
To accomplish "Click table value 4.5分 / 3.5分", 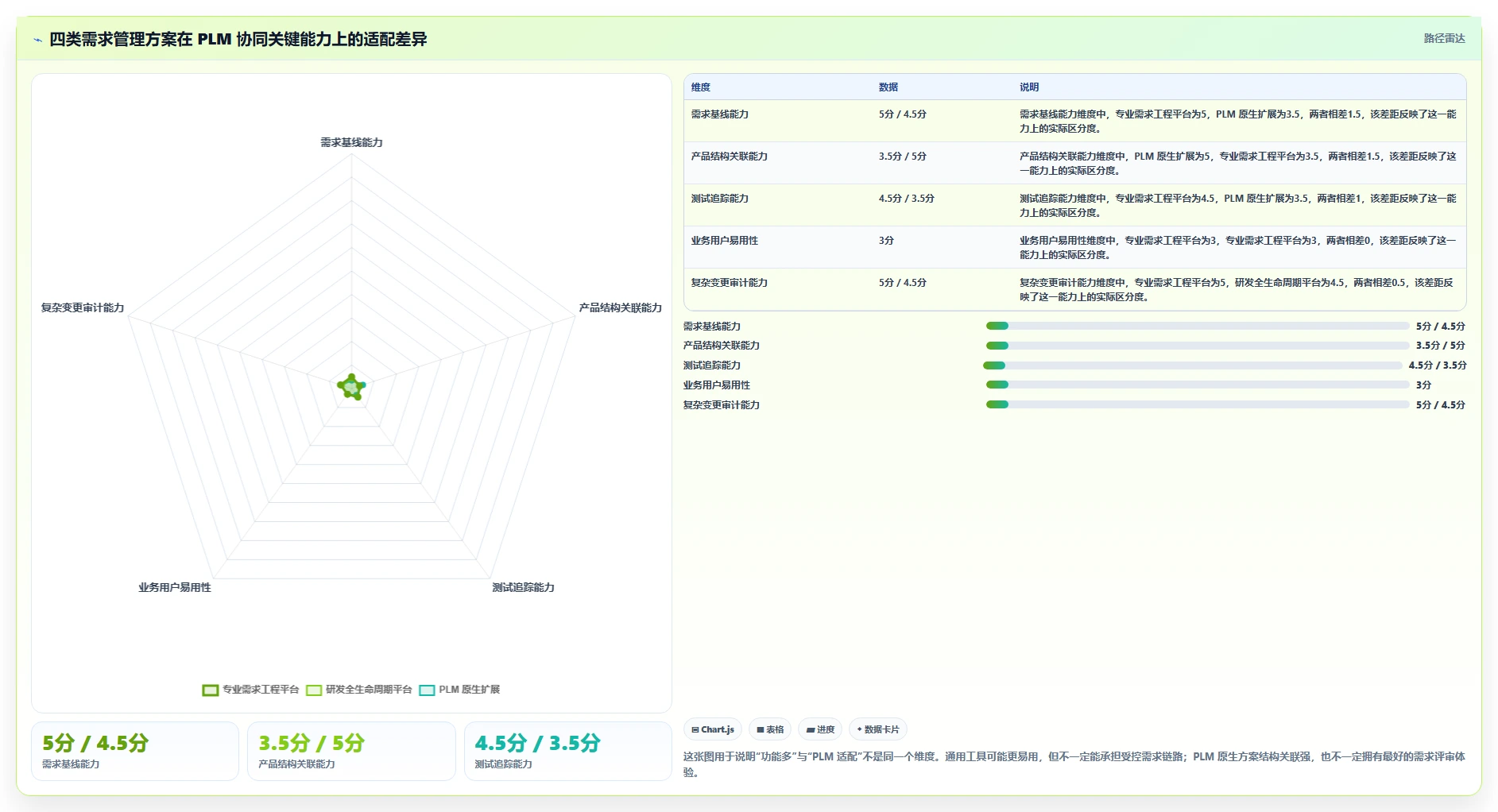I will (x=907, y=199).
